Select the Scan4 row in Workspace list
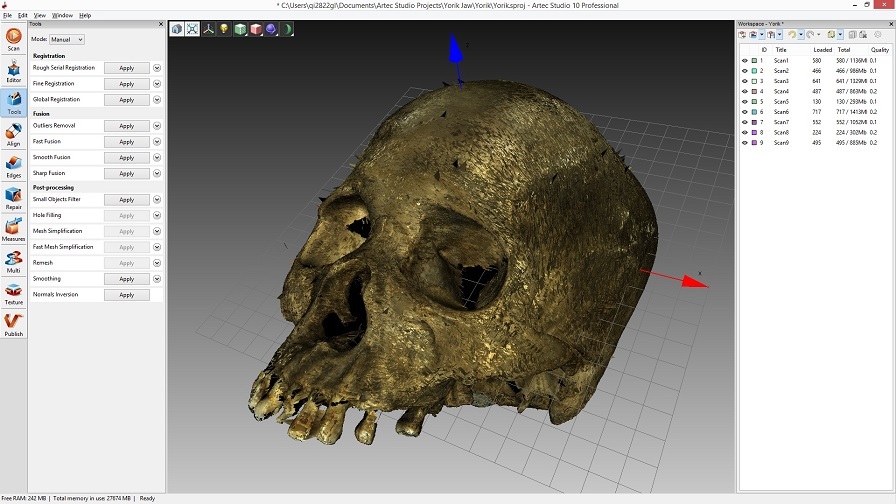Viewport: 896px width, 504px height. tap(781, 92)
